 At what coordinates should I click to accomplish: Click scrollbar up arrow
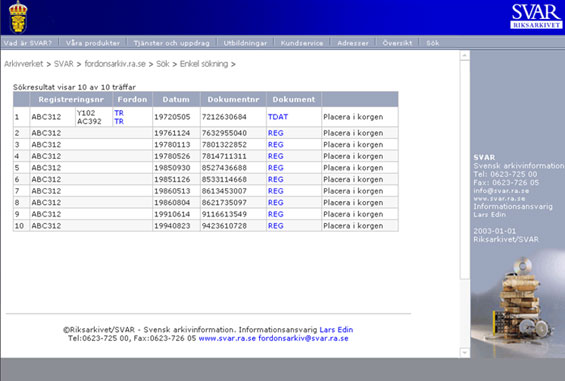pyautogui.click(x=464, y=56)
